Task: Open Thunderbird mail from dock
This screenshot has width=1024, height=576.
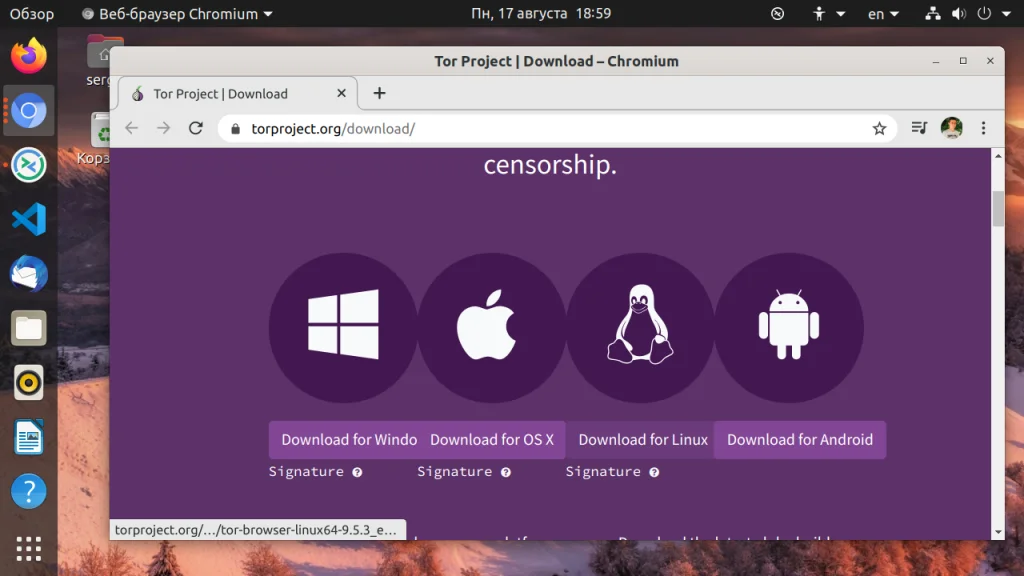Action: pos(29,274)
